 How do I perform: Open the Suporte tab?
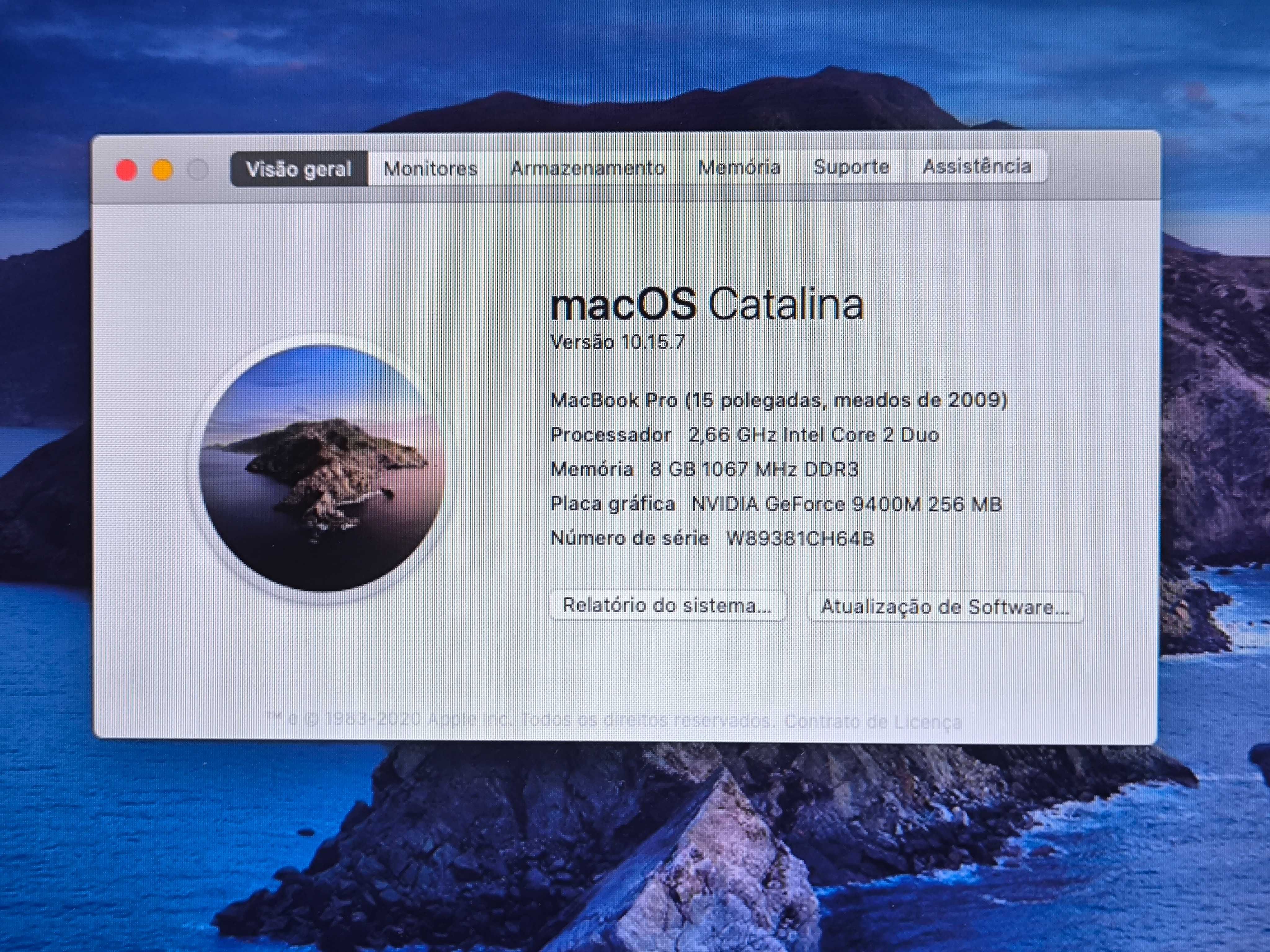point(851,166)
